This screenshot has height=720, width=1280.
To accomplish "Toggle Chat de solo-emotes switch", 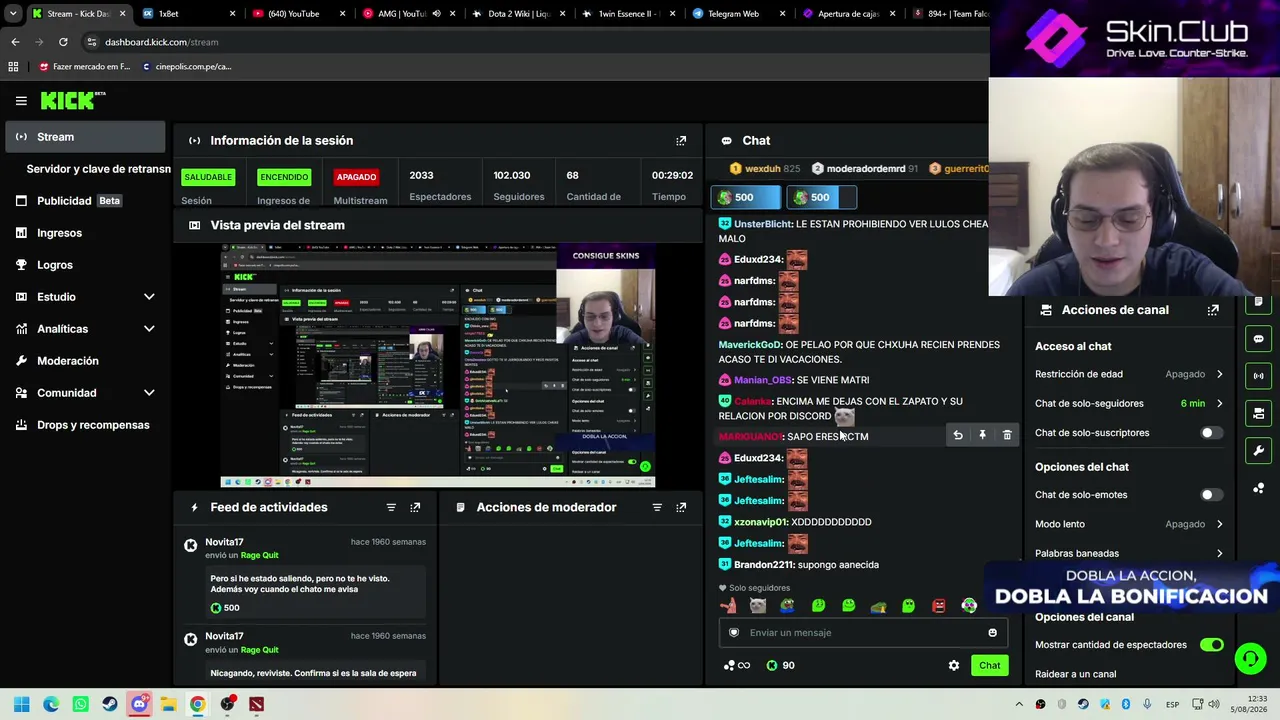I will click(1210, 495).
